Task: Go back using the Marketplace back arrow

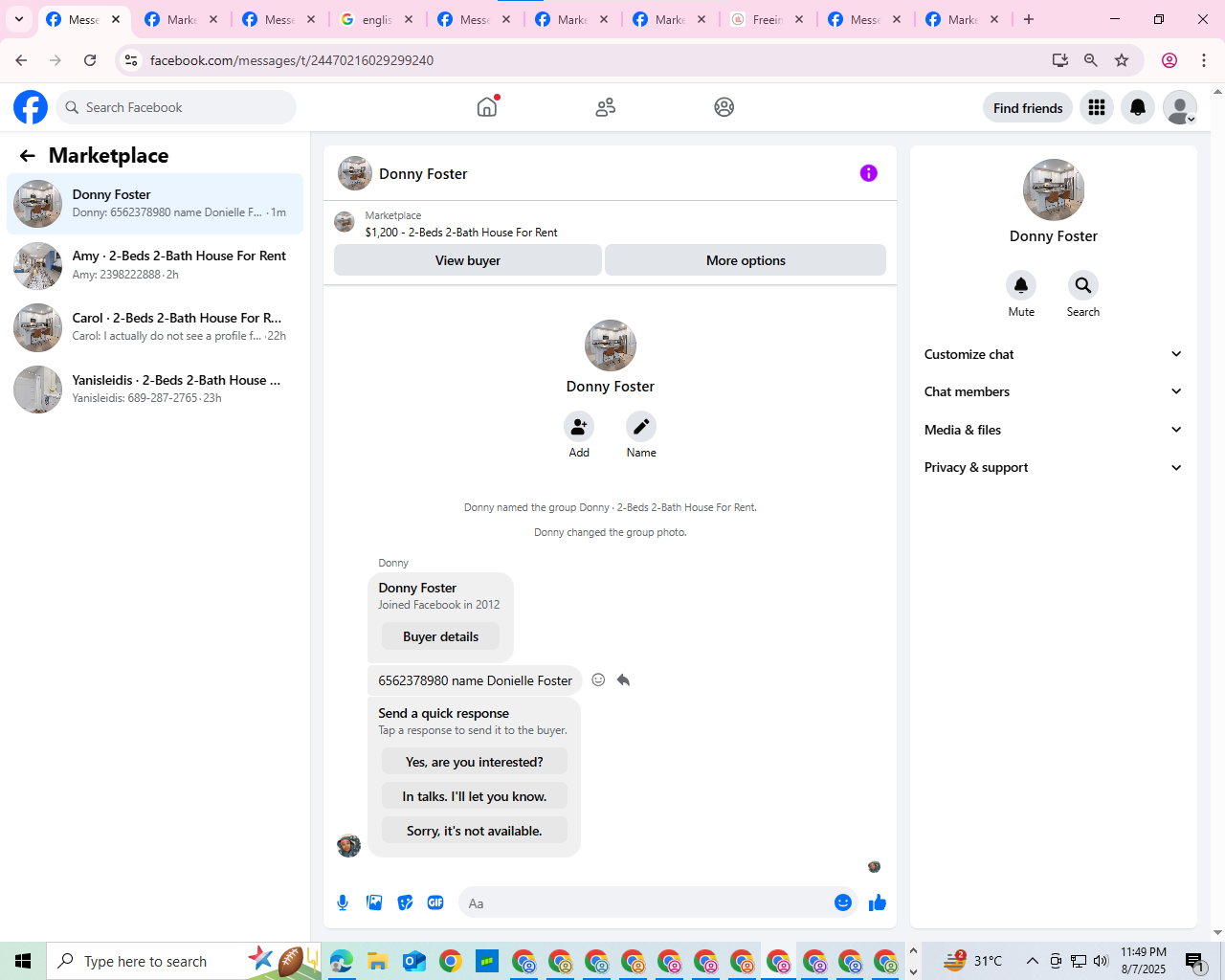Action: pos(27,156)
